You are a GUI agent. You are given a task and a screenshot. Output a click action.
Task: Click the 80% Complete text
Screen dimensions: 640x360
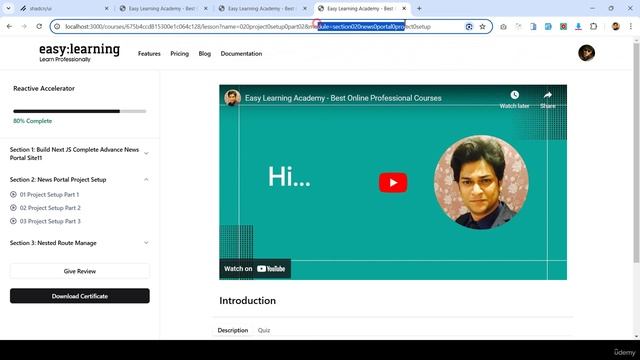tap(32, 121)
